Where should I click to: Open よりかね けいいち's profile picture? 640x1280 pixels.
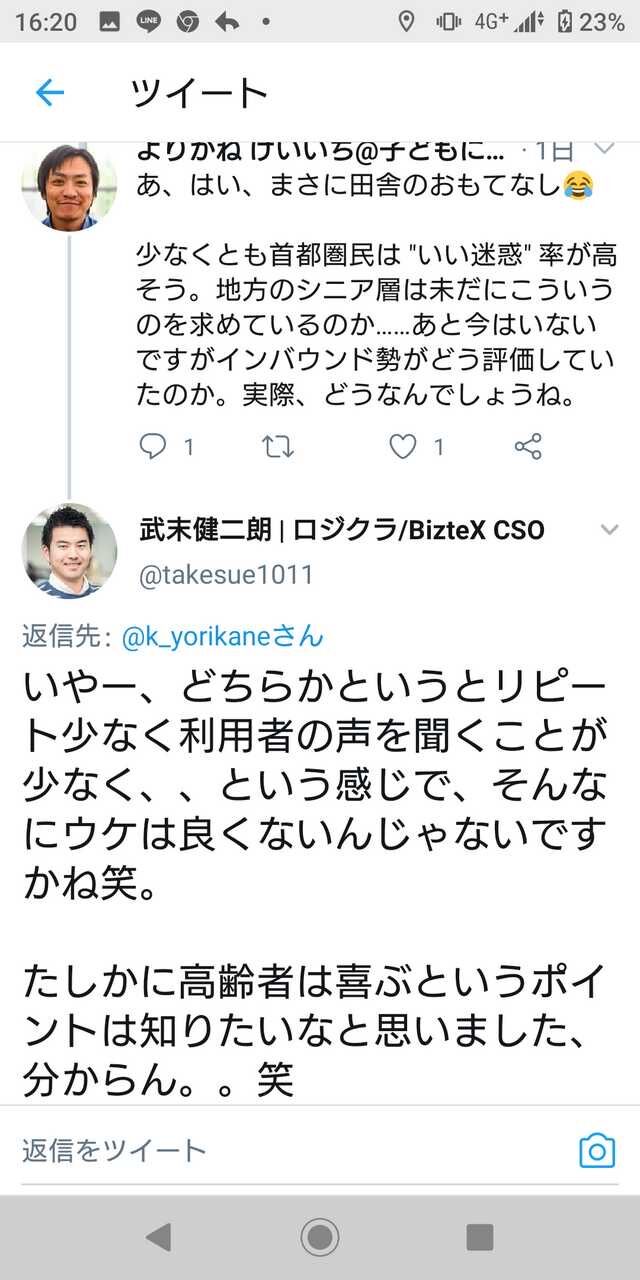pos(69,185)
